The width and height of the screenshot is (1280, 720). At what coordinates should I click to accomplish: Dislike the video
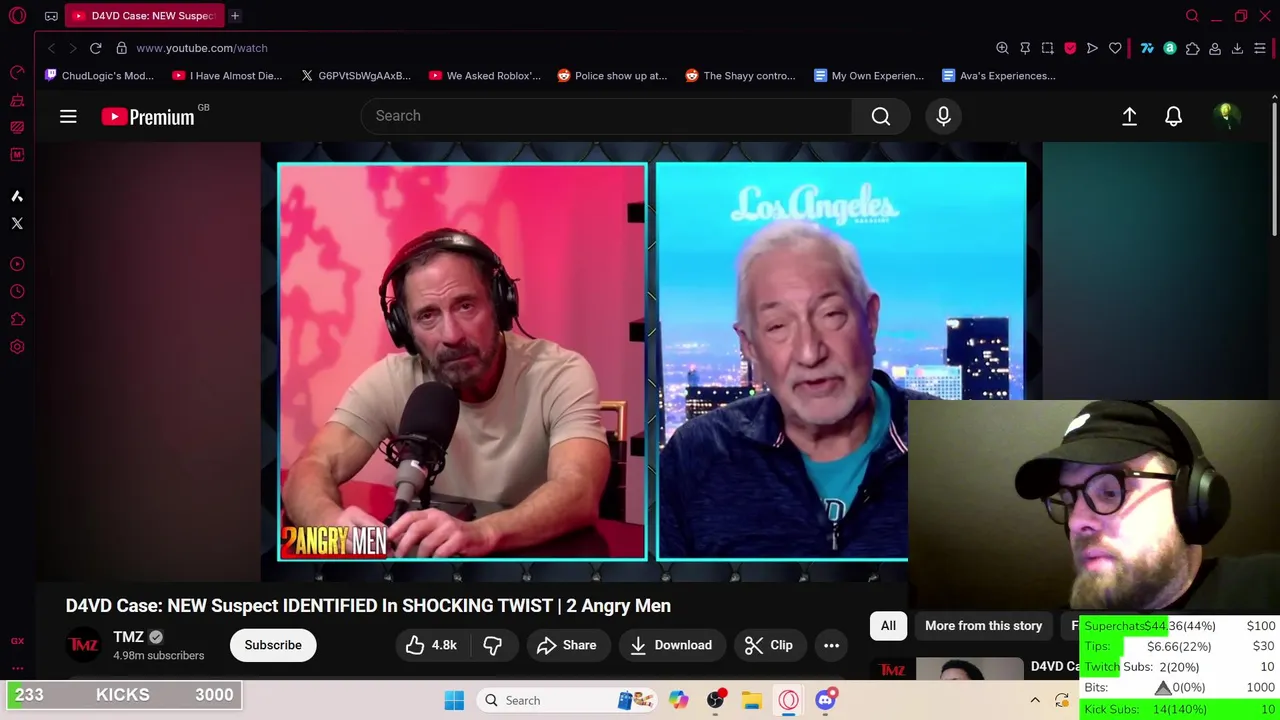tap(492, 645)
